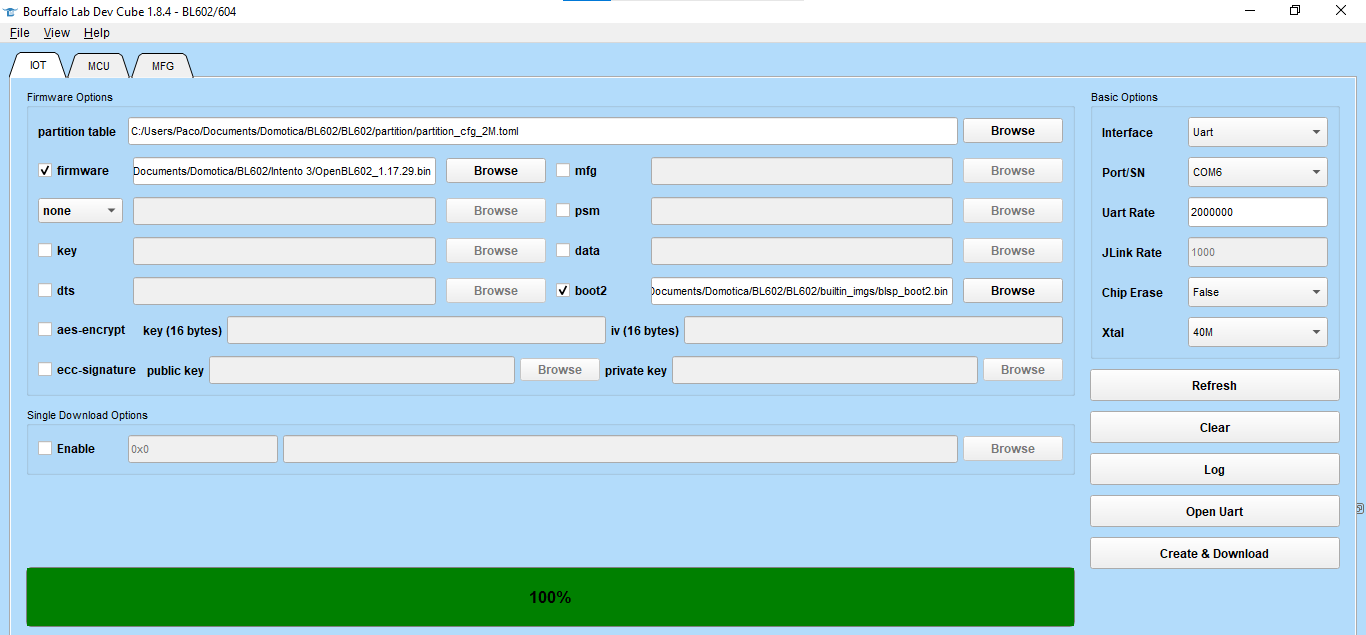Screen dimensions: 1366x635
Task: Click the Clear button
Action: pos(1214,428)
